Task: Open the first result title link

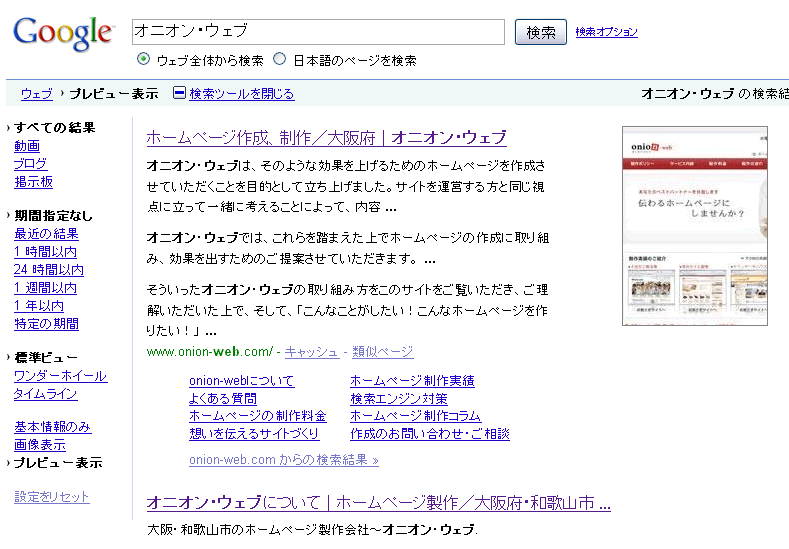Action: point(326,137)
